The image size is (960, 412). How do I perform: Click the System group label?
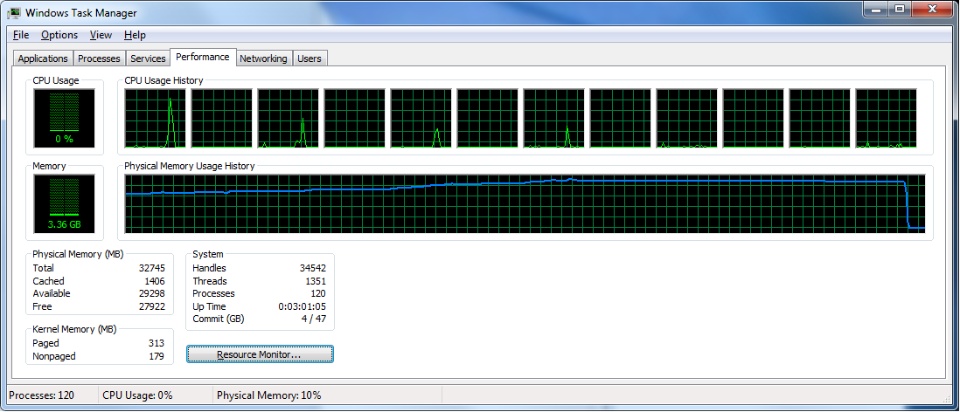[x=208, y=254]
